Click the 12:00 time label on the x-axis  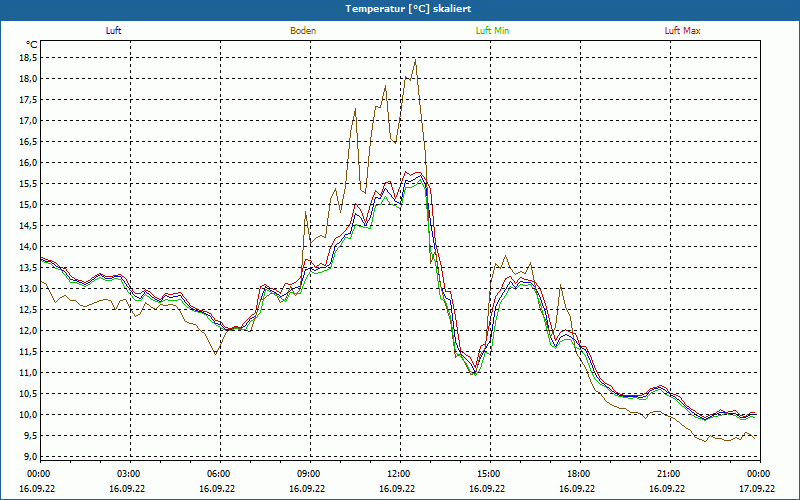(x=397, y=474)
